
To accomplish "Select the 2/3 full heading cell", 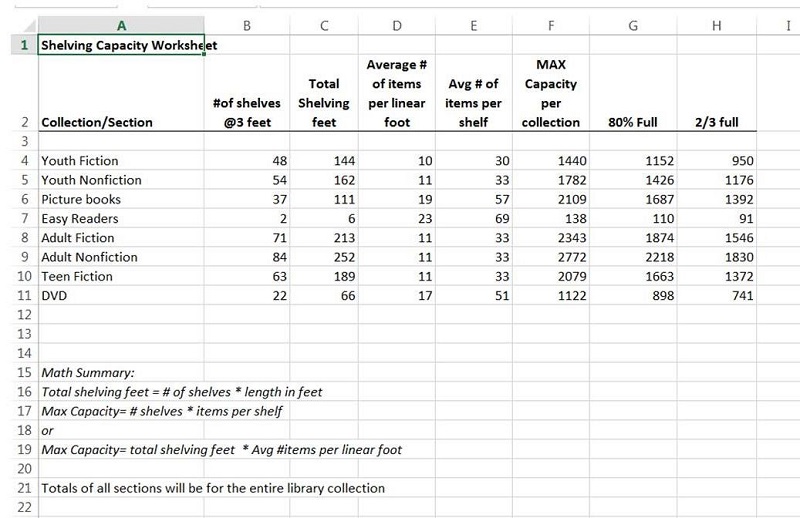I will pyautogui.click(x=716, y=122).
